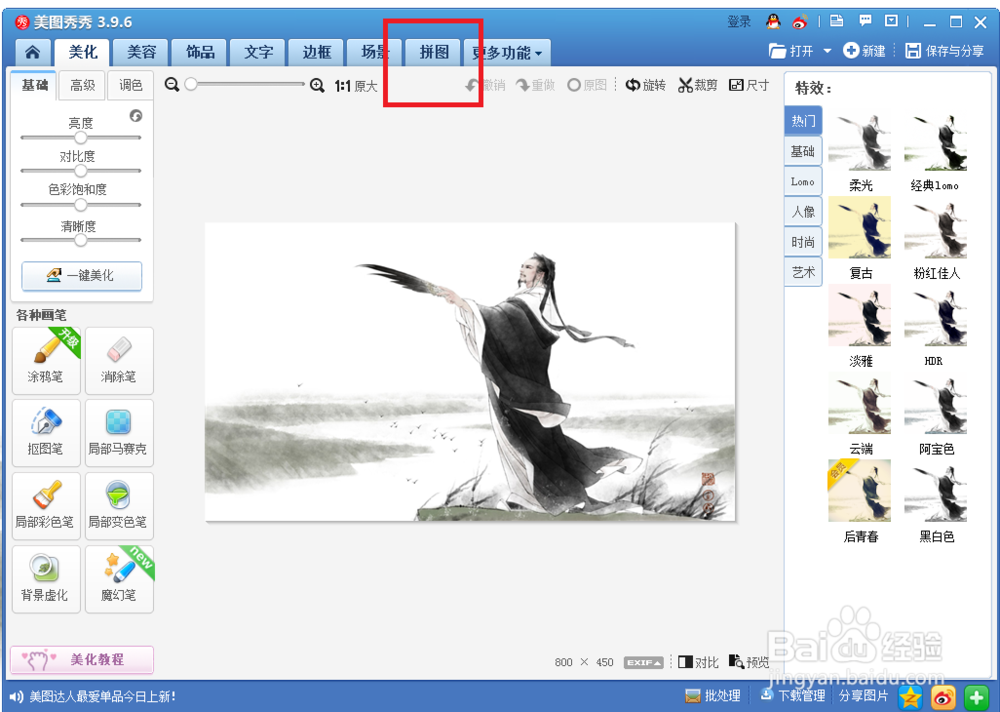The width and height of the screenshot is (1000, 712).
Task: Crop the image with 裁剪
Action: tap(698, 85)
